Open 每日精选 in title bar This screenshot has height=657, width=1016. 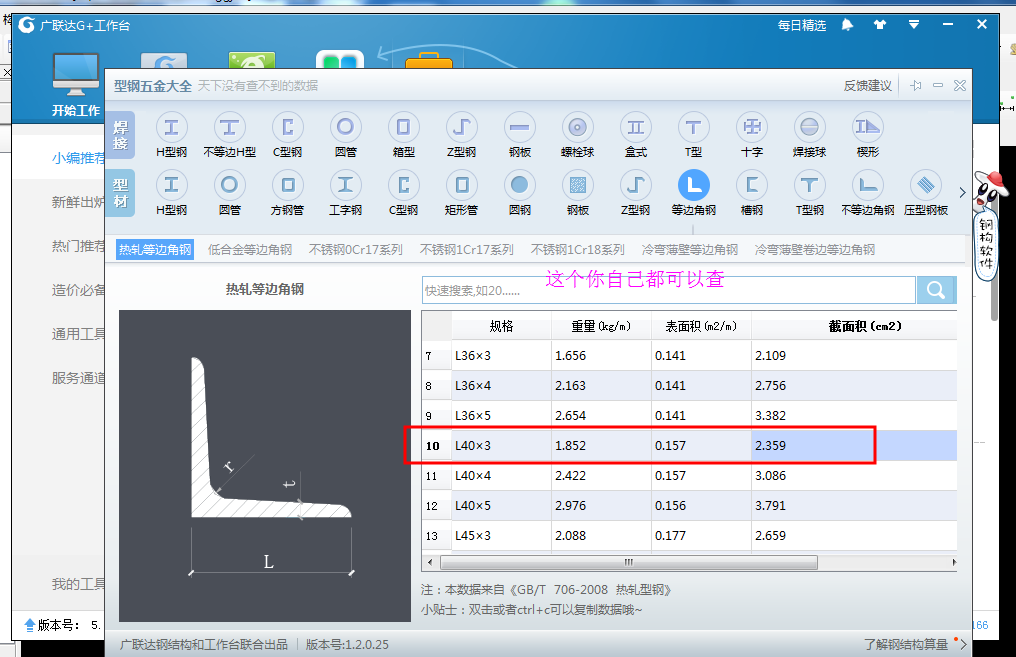tap(802, 25)
